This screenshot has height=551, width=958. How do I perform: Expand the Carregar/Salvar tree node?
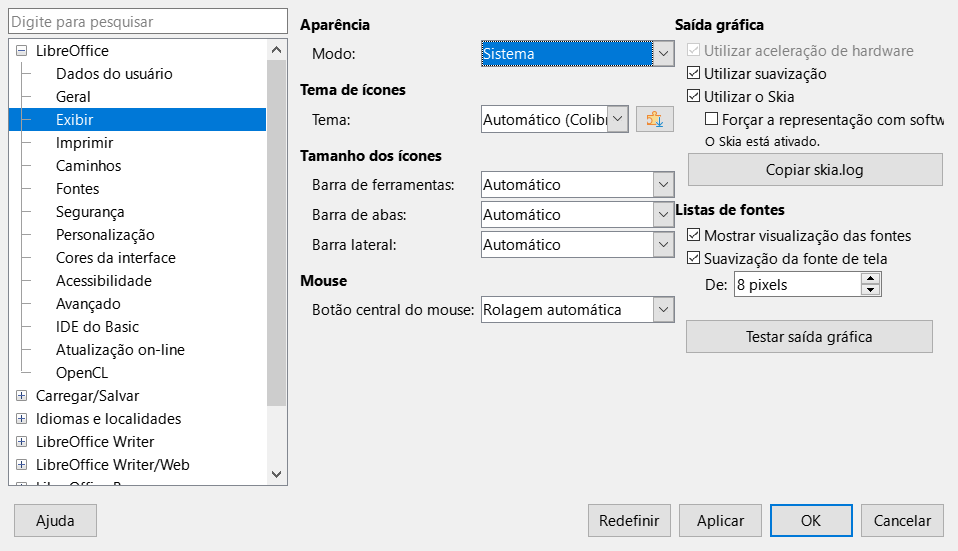point(21,395)
